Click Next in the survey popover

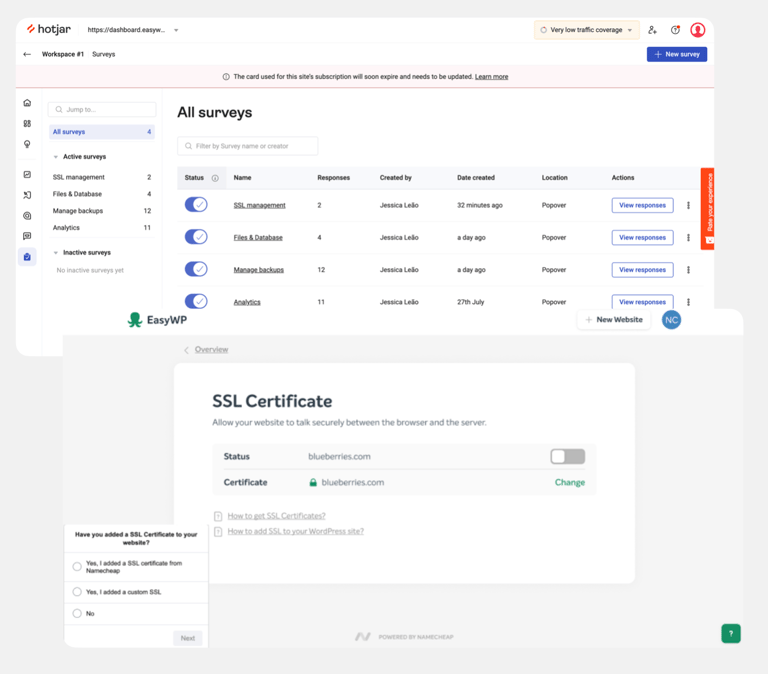(188, 638)
